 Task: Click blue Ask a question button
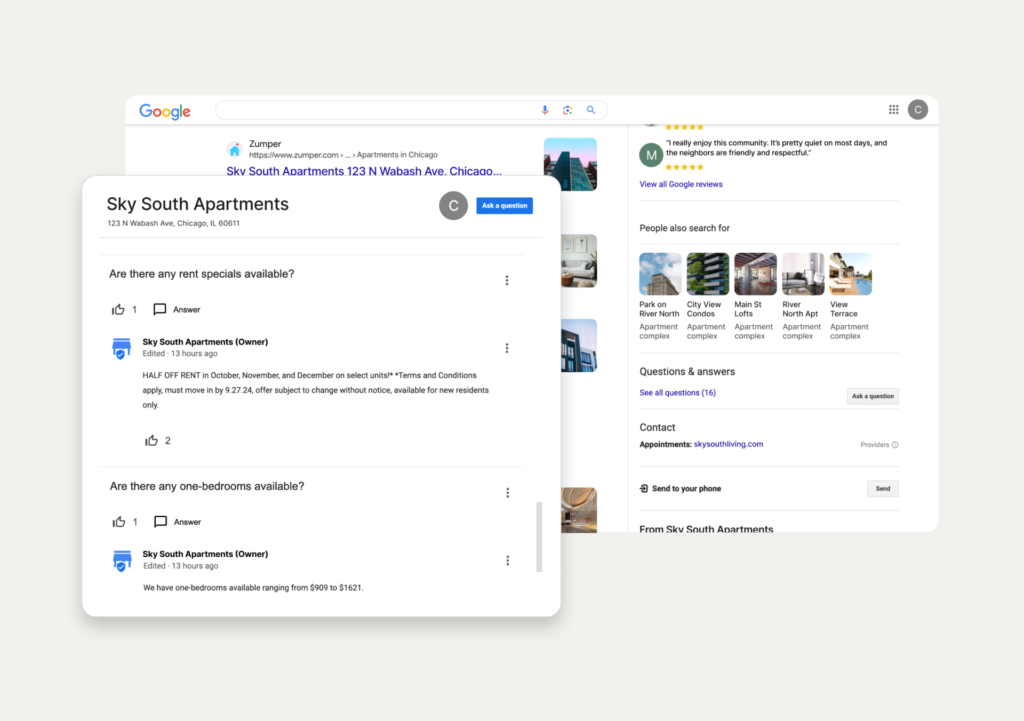504,206
